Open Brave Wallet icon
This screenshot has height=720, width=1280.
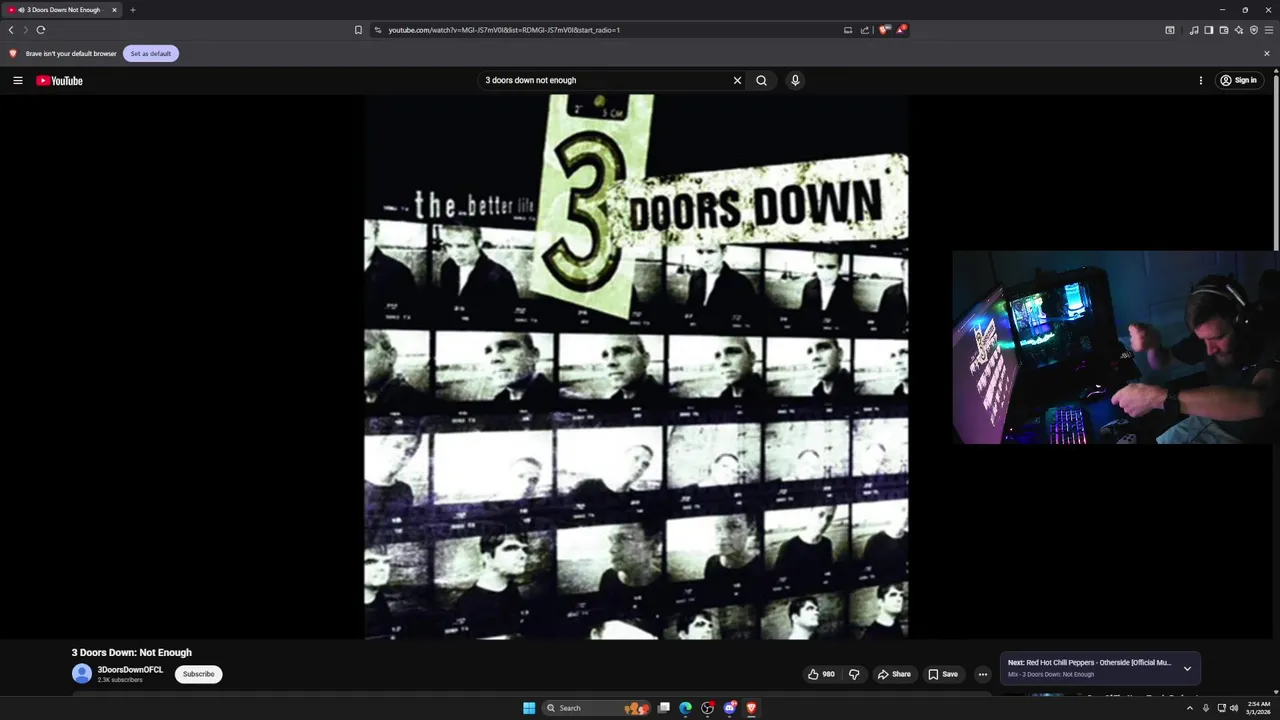1224,30
